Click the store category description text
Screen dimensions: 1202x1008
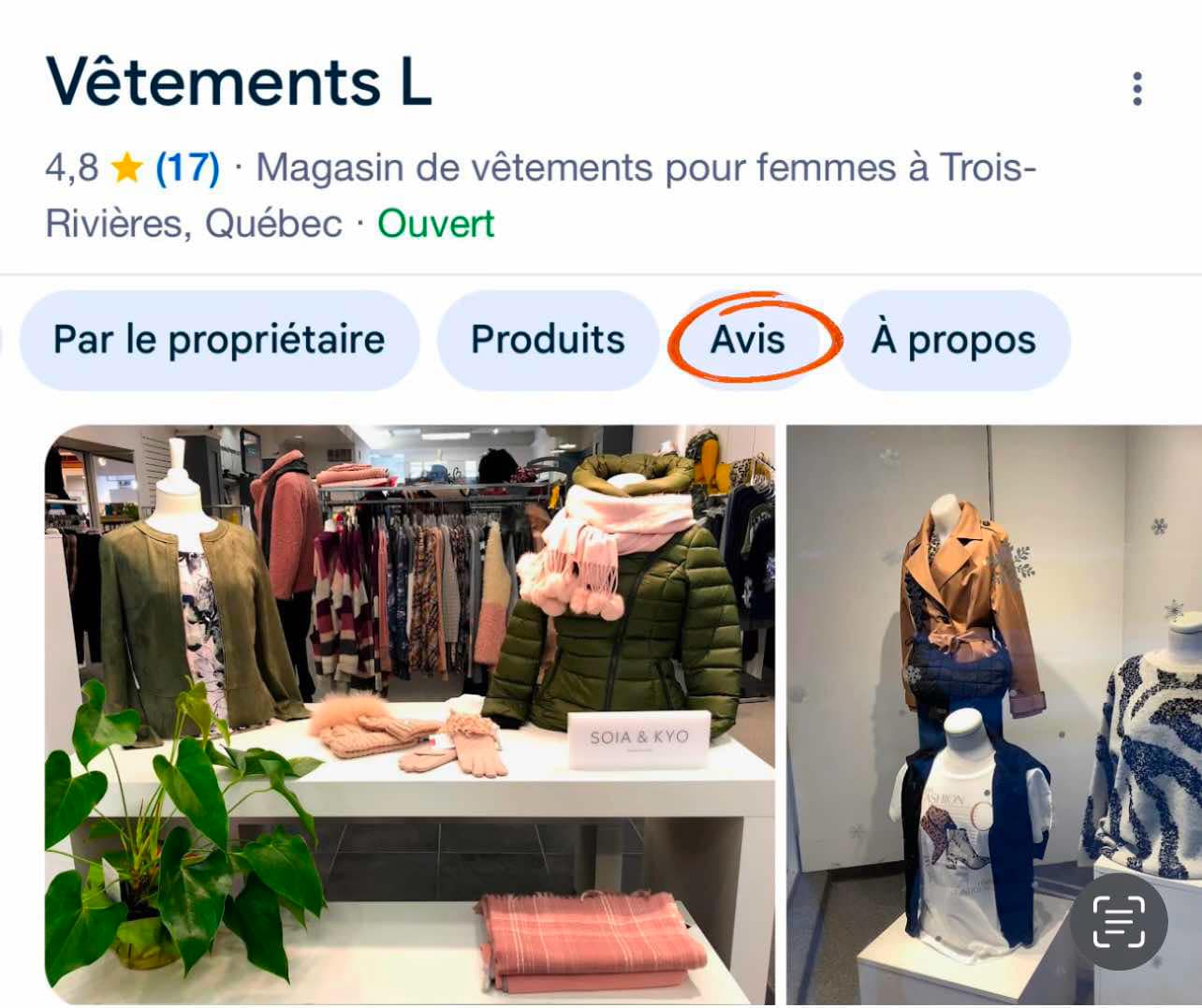(541, 196)
